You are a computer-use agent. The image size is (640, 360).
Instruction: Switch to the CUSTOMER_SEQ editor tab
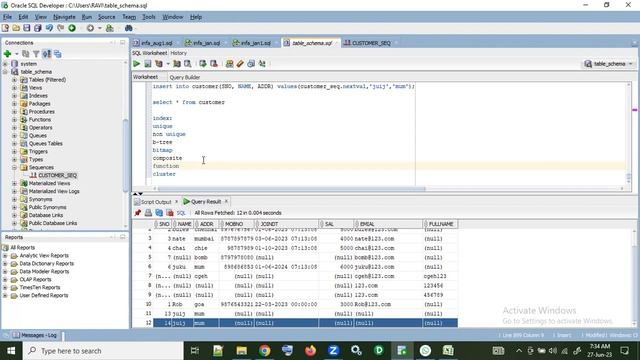(x=371, y=43)
